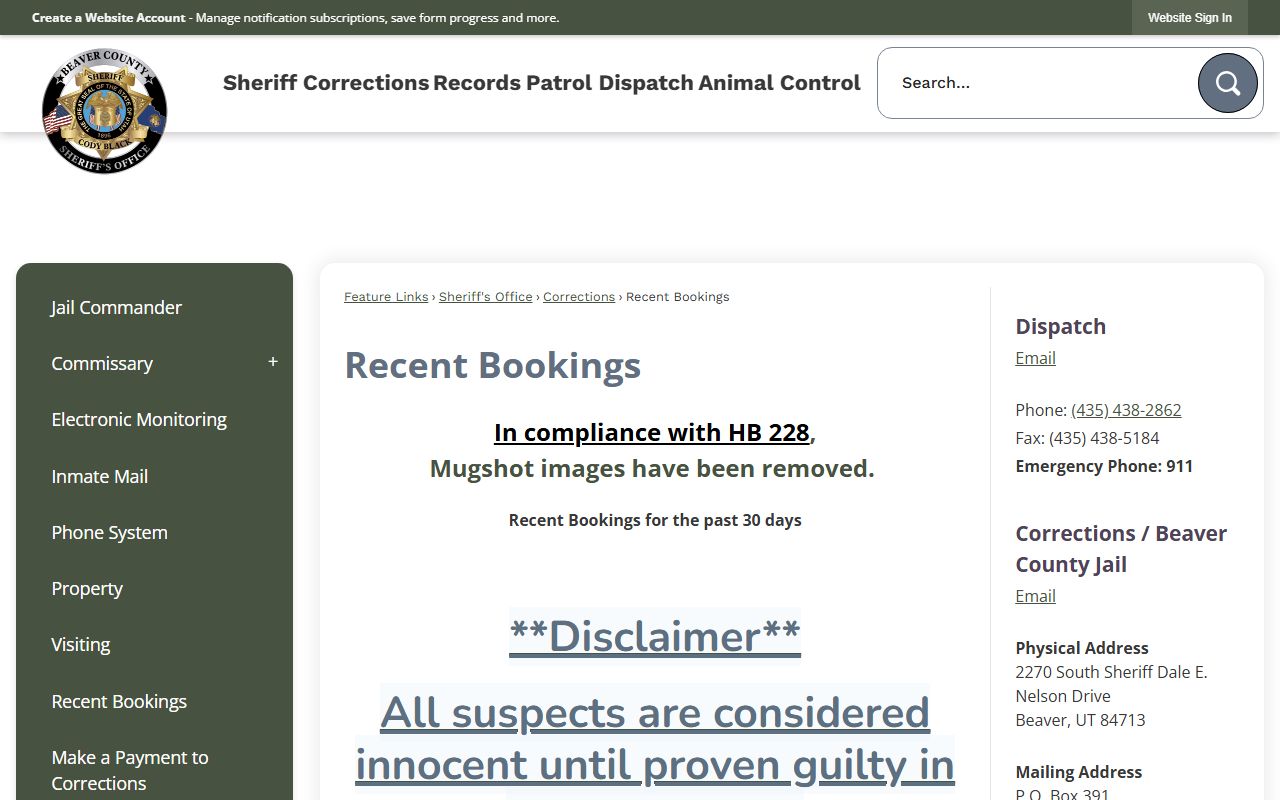Open the Sheriff menu
The width and height of the screenshot is (1280, 800).
click(260, 83)
